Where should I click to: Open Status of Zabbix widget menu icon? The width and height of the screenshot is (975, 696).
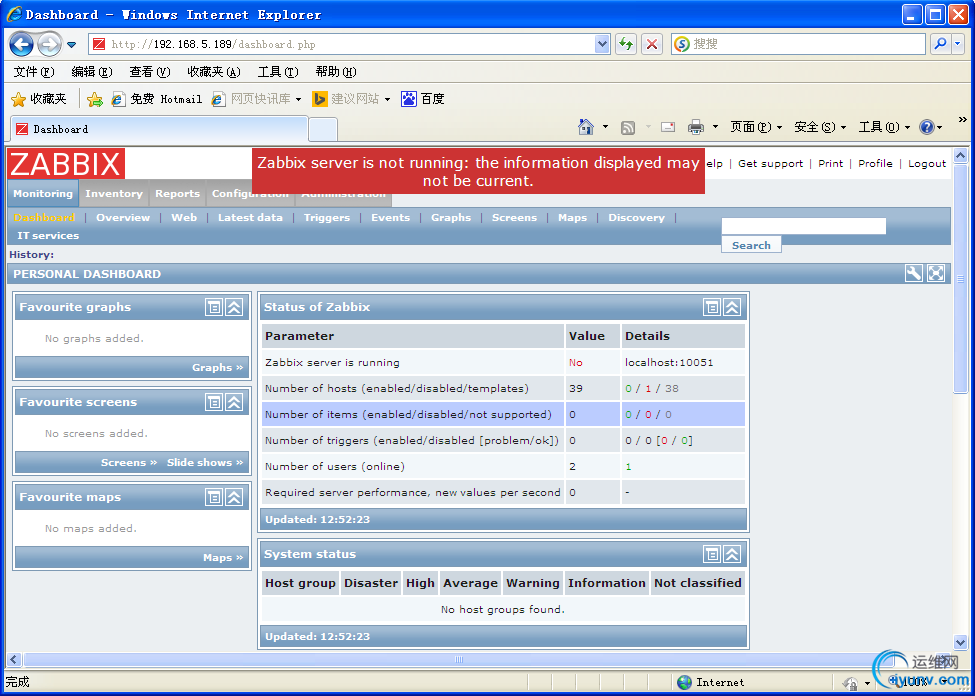click(712, 307)
